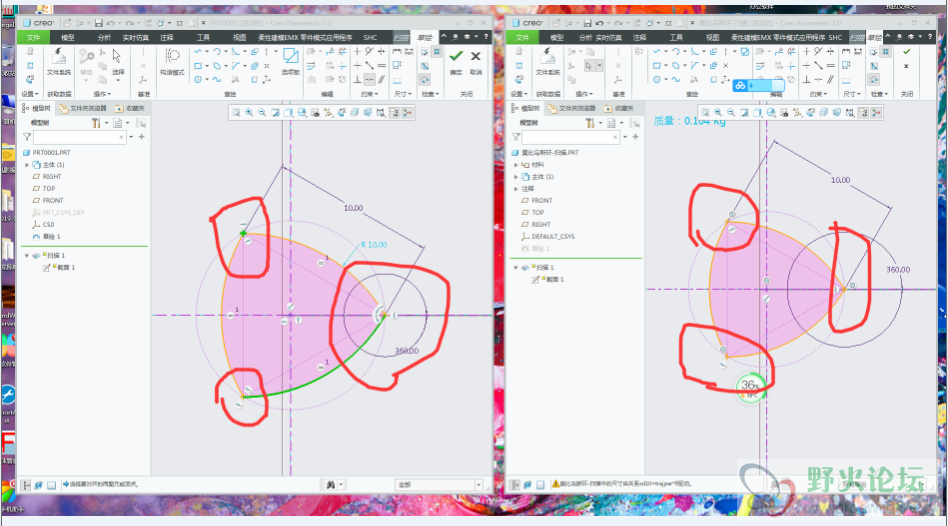Open 全部 selection filter in left status bar
The image size is (948, 526).
point(439,484)
